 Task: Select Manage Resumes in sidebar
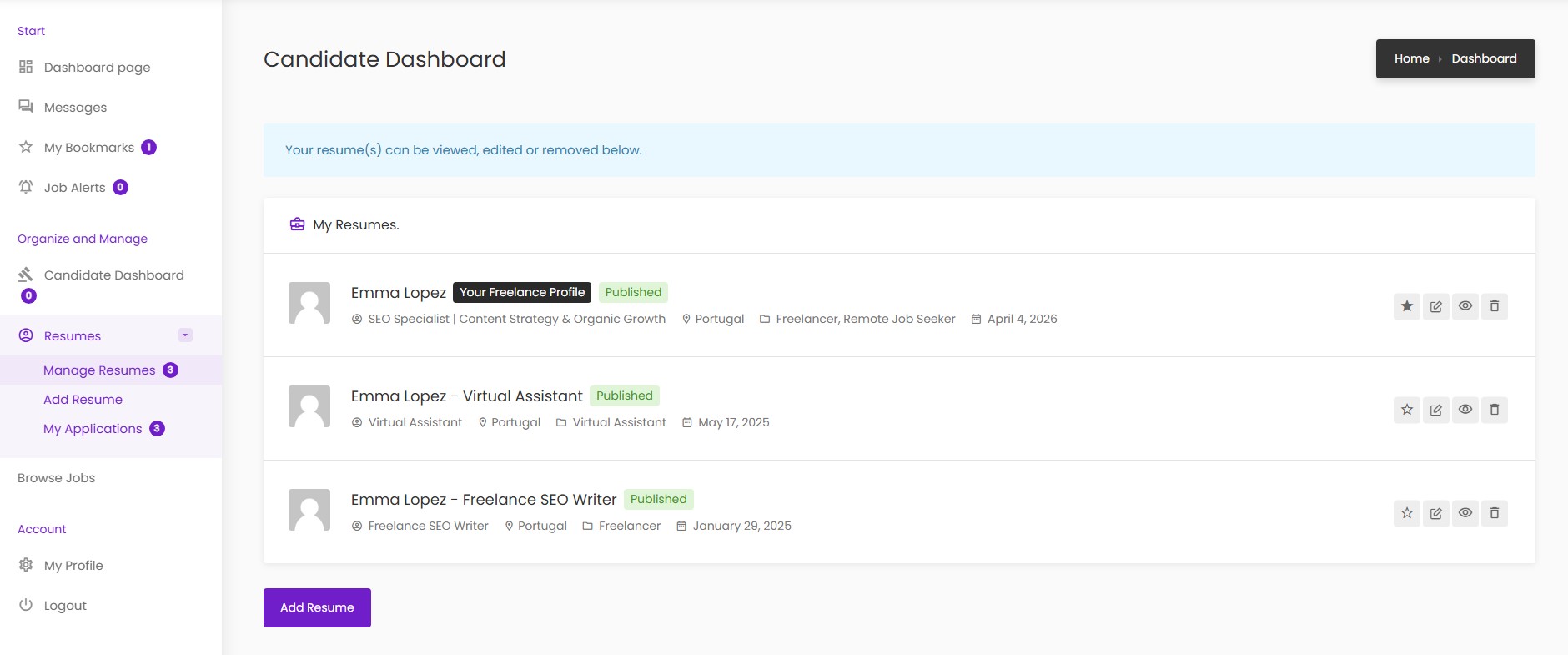pos(99,370)
